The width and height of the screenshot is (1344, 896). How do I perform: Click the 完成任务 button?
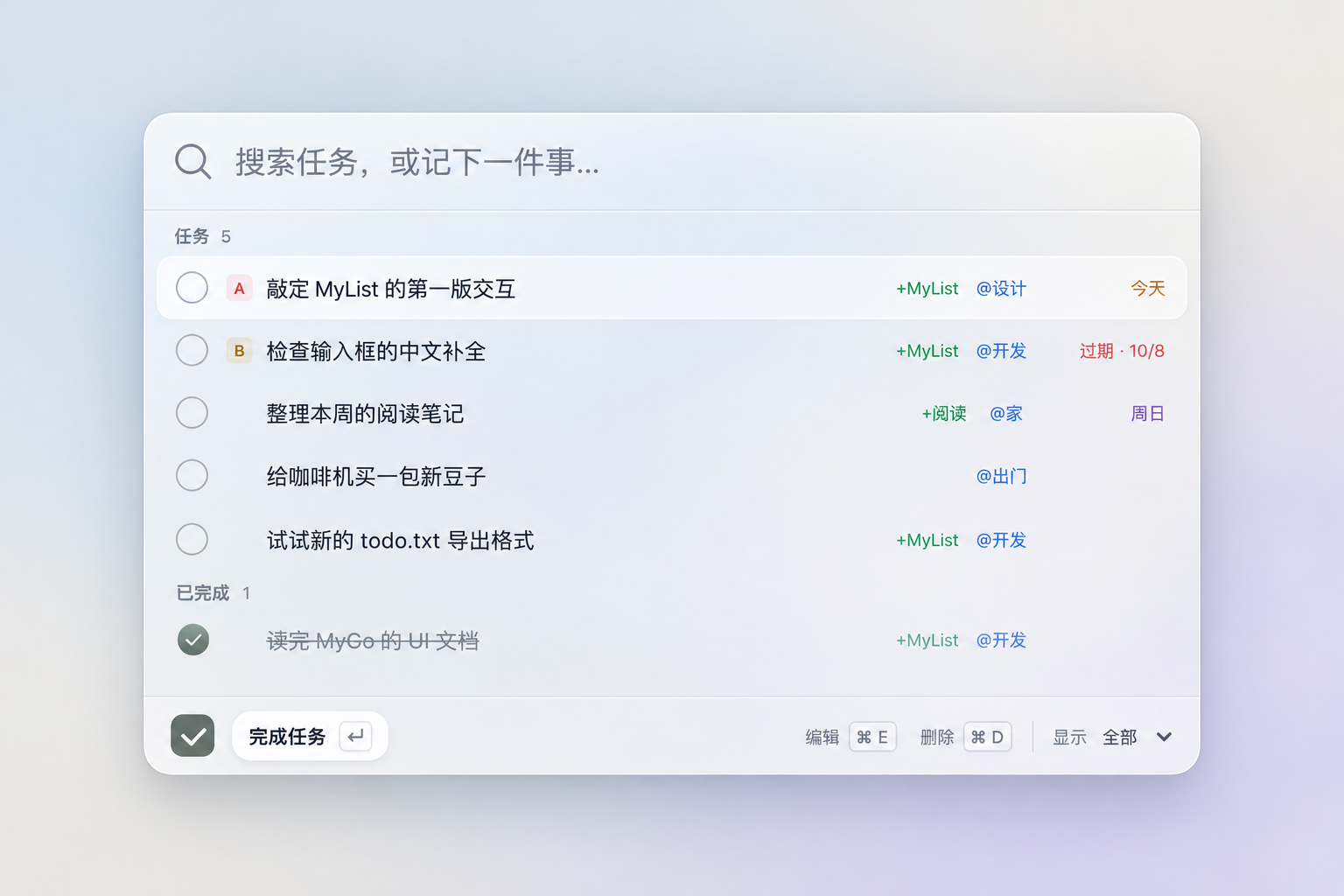coord(310,736)
